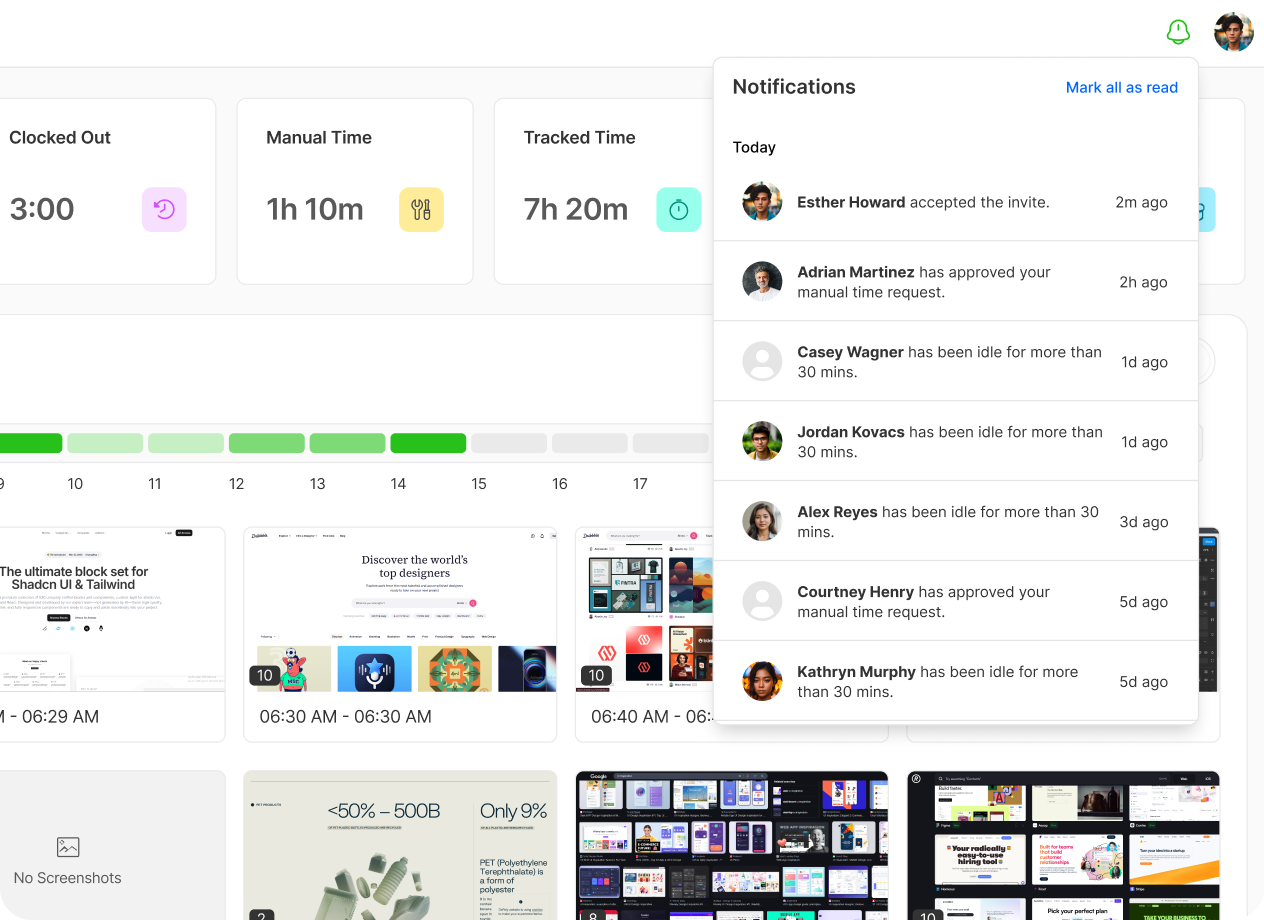Click Esther Howard's avatar in notifications
The height and width of the screenshot is (920, 1264).
(x=762, y=202)
